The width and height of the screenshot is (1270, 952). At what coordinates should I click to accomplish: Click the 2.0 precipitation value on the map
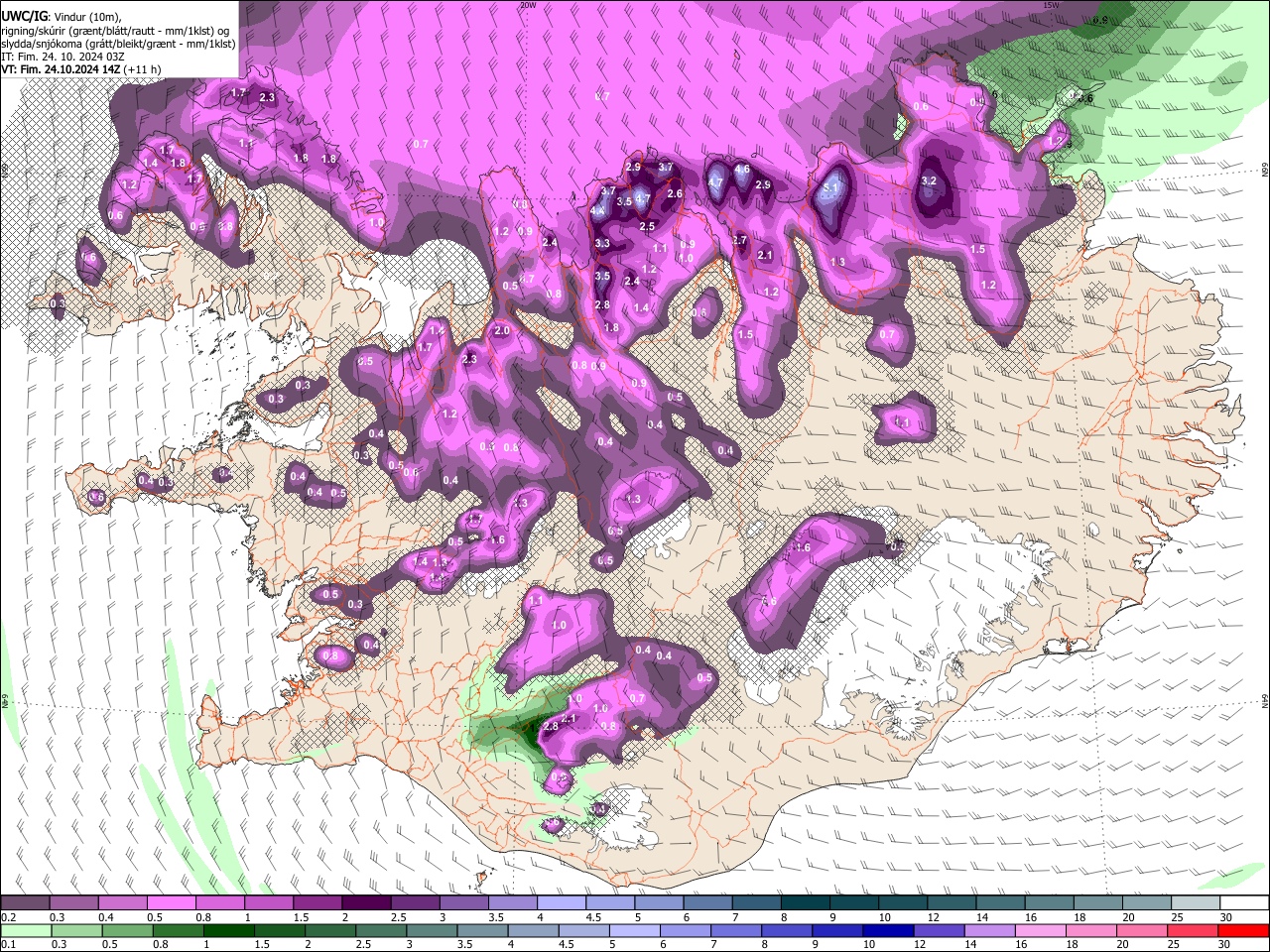coord(502,331)
